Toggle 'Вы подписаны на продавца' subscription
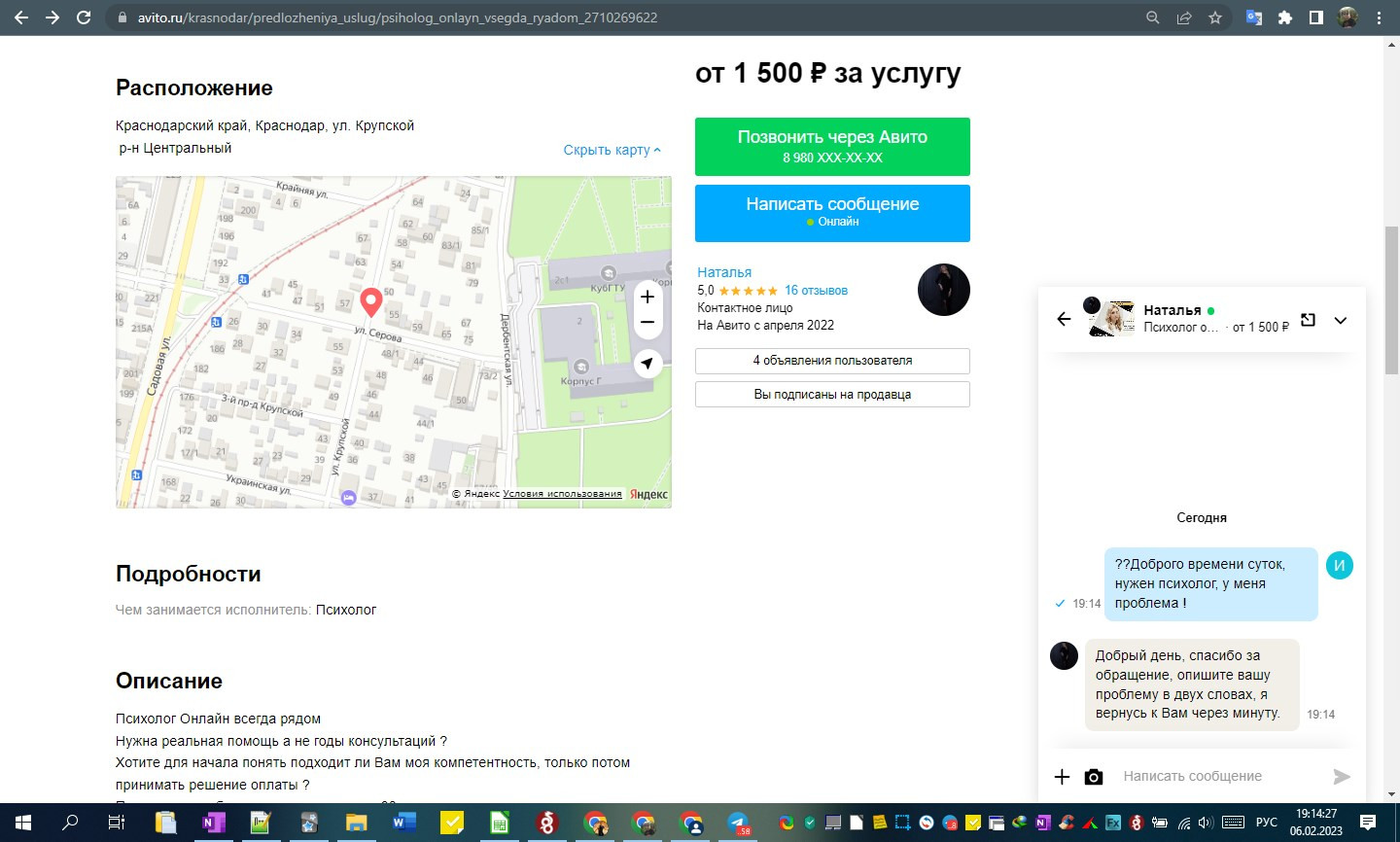Image resolution: width=1400 pixels, height=842 pixels. pos(832,395)
